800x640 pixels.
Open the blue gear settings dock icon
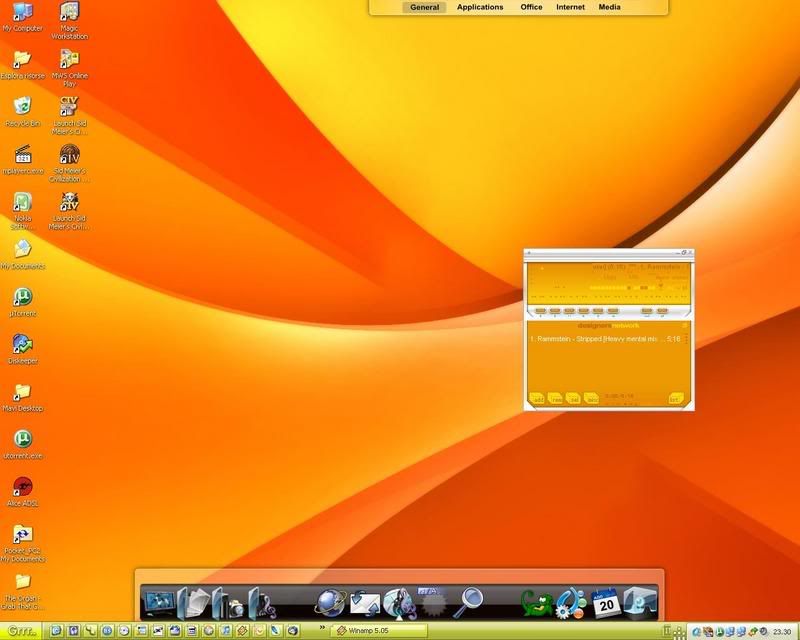(571, 603)
